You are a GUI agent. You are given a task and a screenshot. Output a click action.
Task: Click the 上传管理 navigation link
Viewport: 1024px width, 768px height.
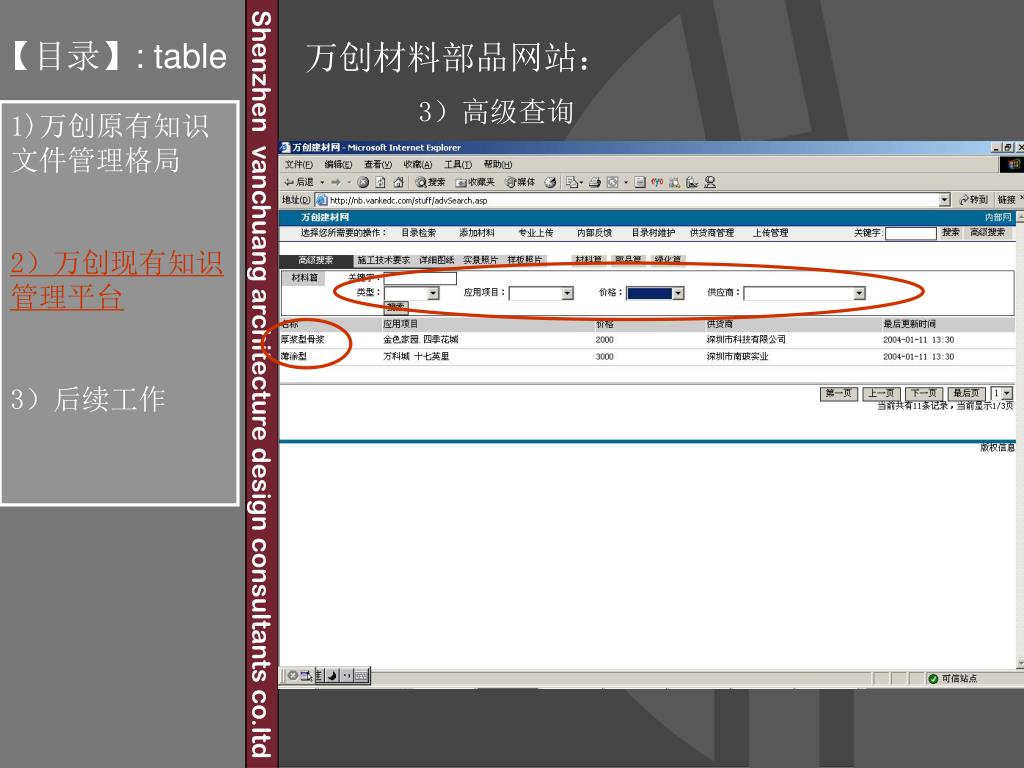tap(771, 233)
